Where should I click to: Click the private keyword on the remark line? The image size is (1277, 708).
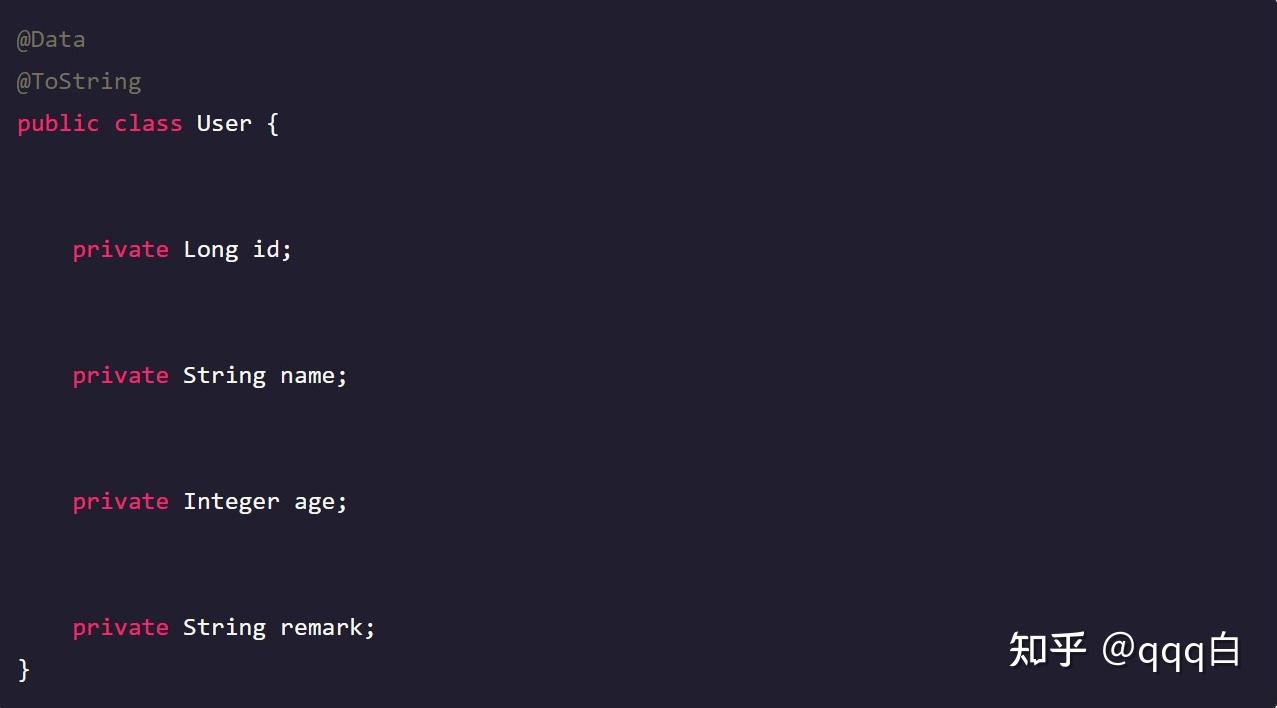coord(120,628)
